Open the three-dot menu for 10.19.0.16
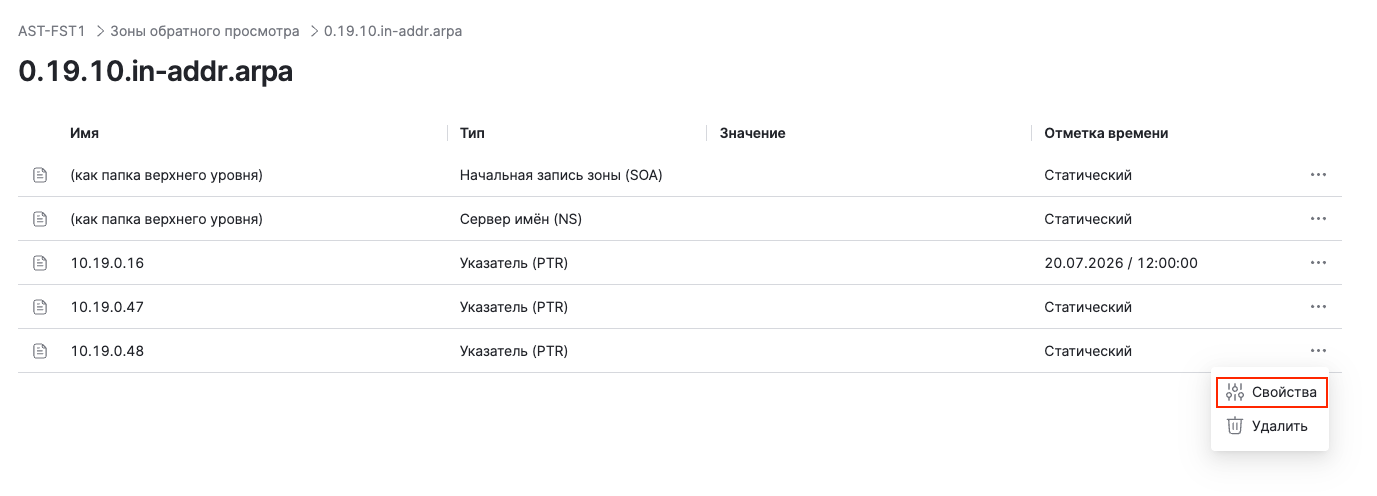This screenshot has height=496, width=1377. [1318, 263]
